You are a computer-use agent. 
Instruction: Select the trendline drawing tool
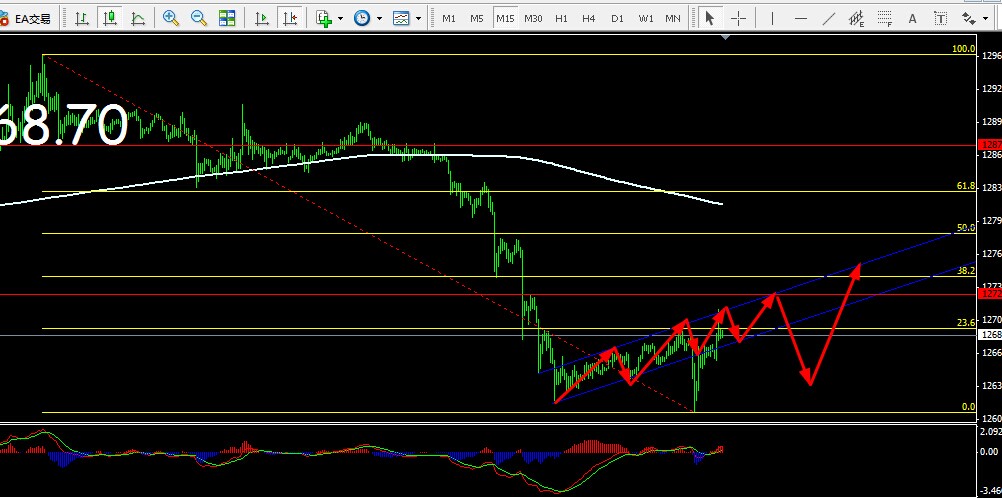[829, 19]
